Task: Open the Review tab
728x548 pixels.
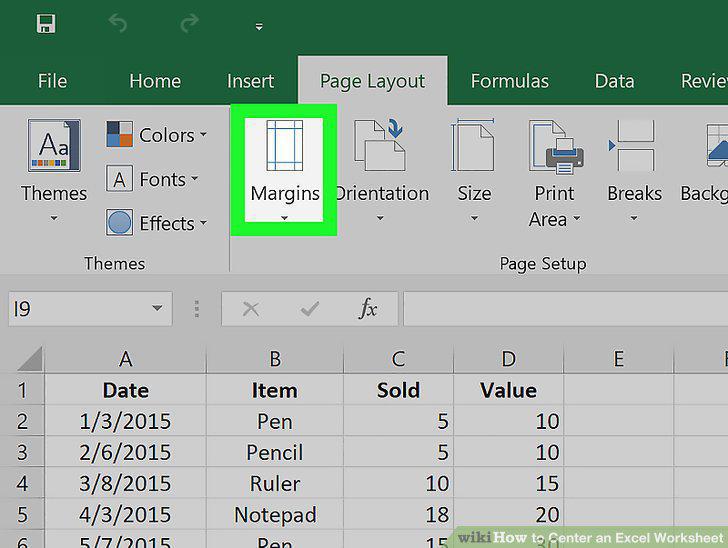Action: click(704, 81)
